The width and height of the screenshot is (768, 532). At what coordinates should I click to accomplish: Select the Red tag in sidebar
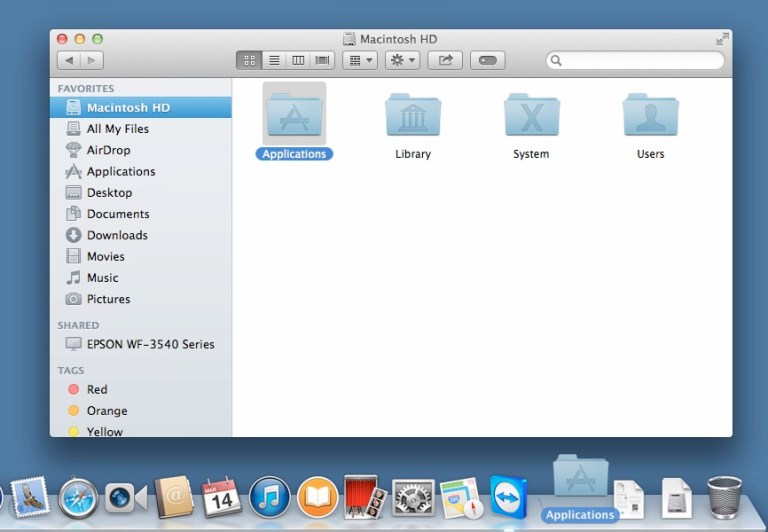click(x=96, y=390)
